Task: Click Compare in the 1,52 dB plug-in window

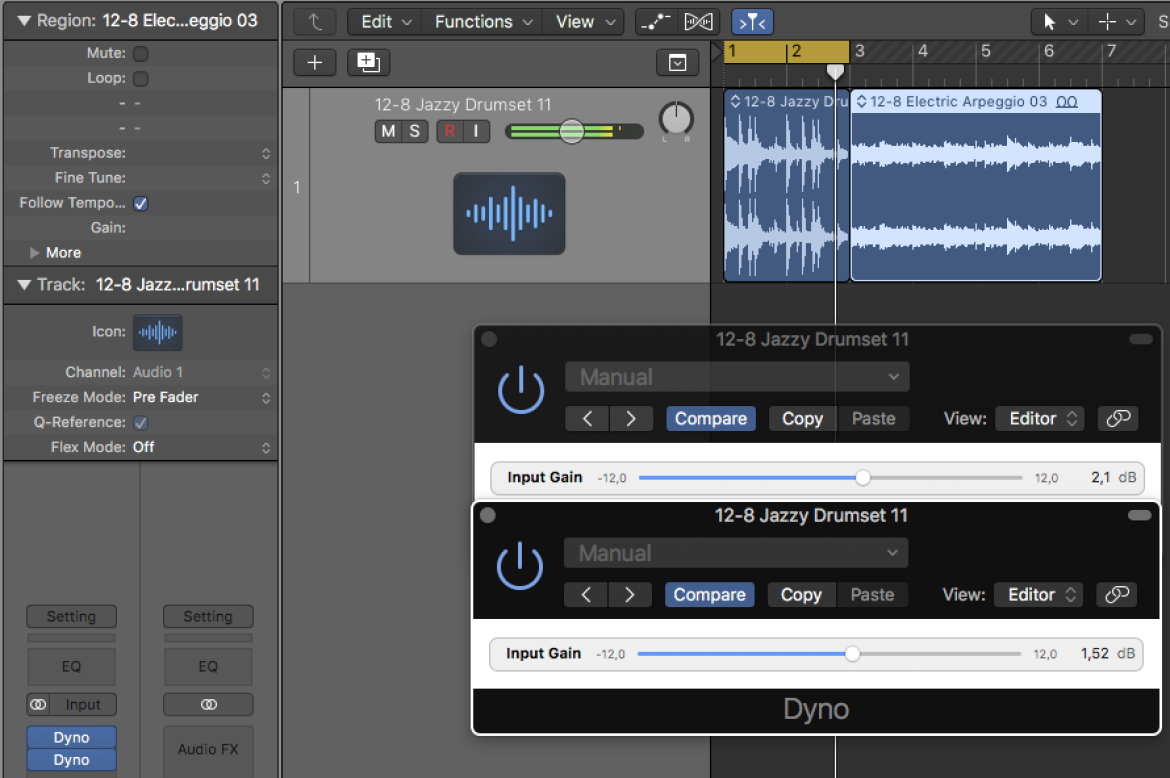Action: 710,595
